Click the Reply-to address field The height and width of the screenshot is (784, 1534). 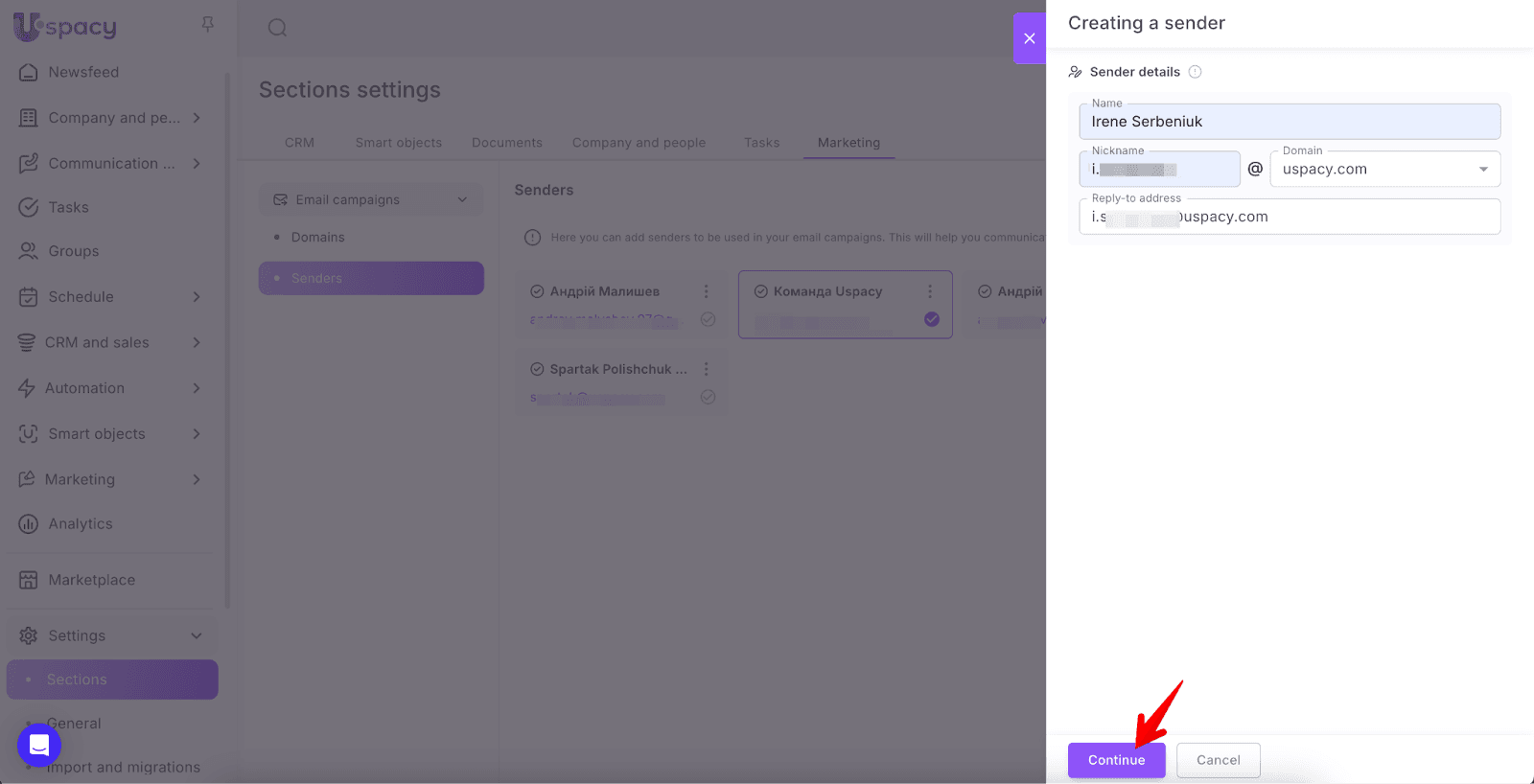point(1289,218)
